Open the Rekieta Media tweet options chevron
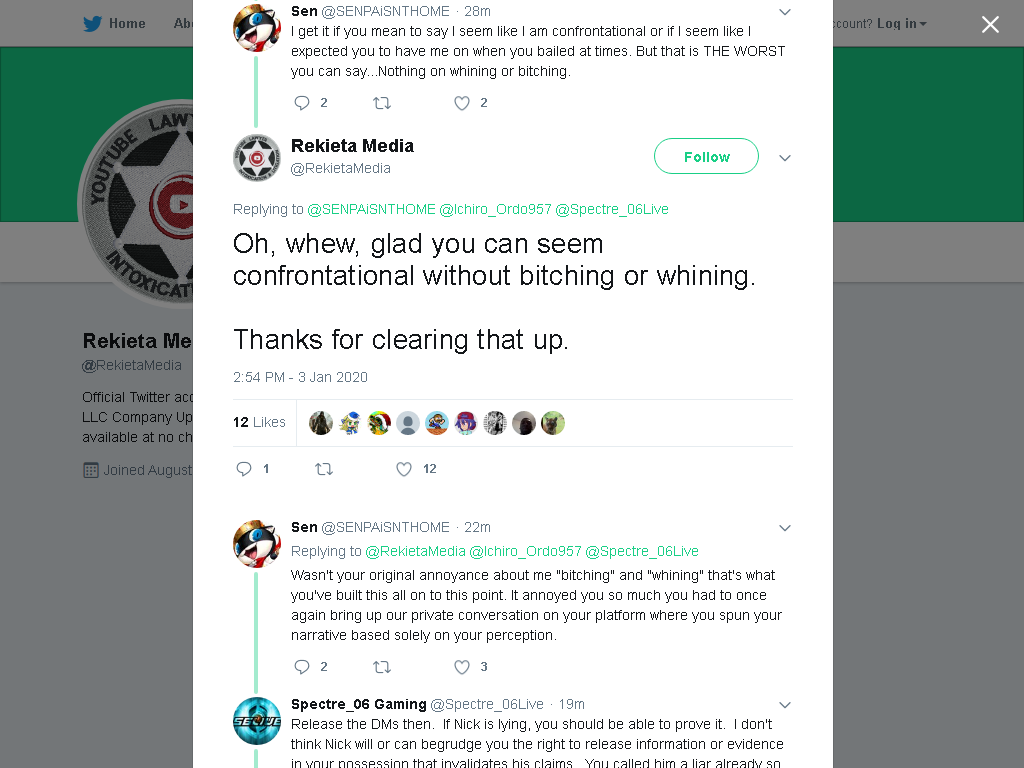 coord(785,157)
